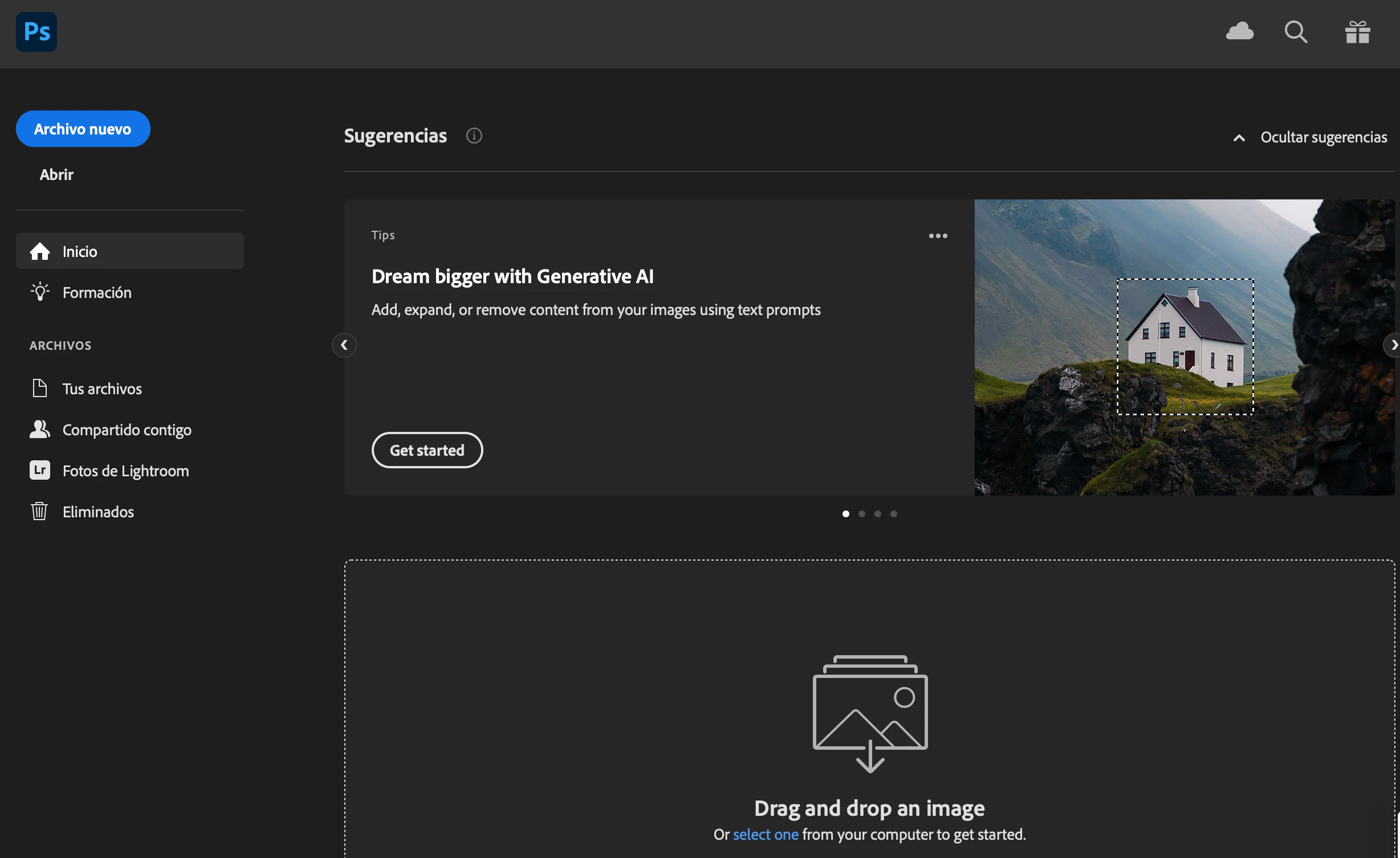The height and width of the screenshot is (858, 1400).
Task: Open Fotos de Lightroom
Action: 125,471
